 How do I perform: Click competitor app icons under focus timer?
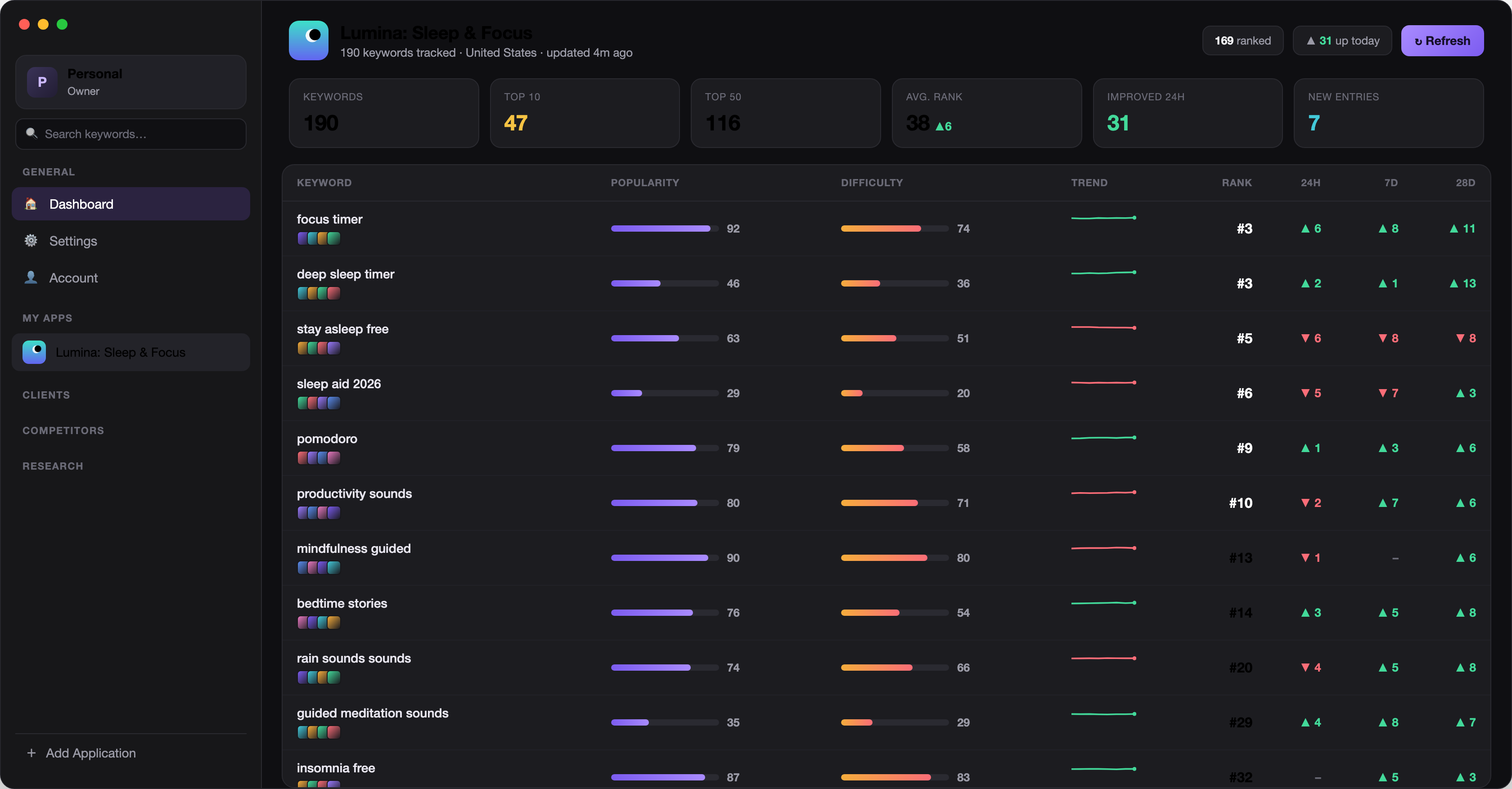pos(319,238)
